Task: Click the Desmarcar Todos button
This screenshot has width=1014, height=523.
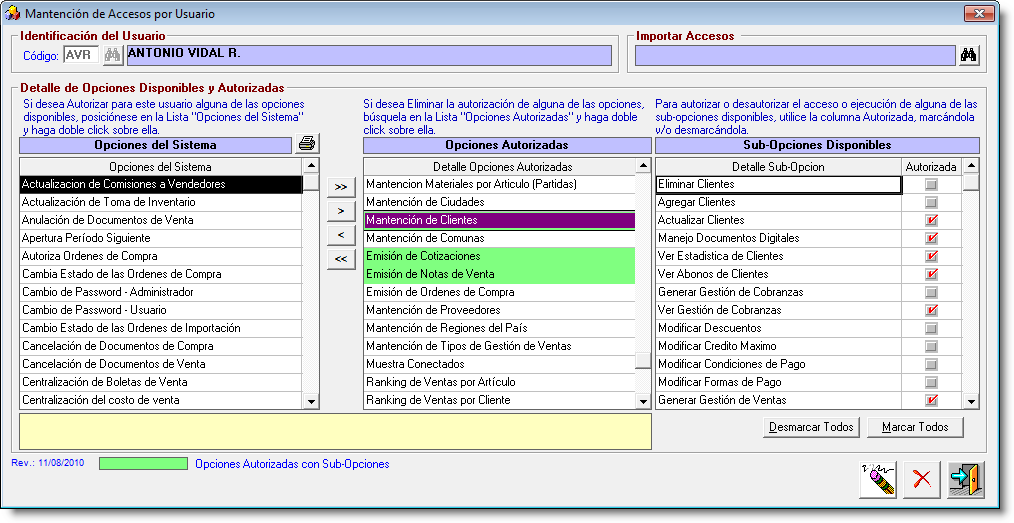Action: point(811,427)
